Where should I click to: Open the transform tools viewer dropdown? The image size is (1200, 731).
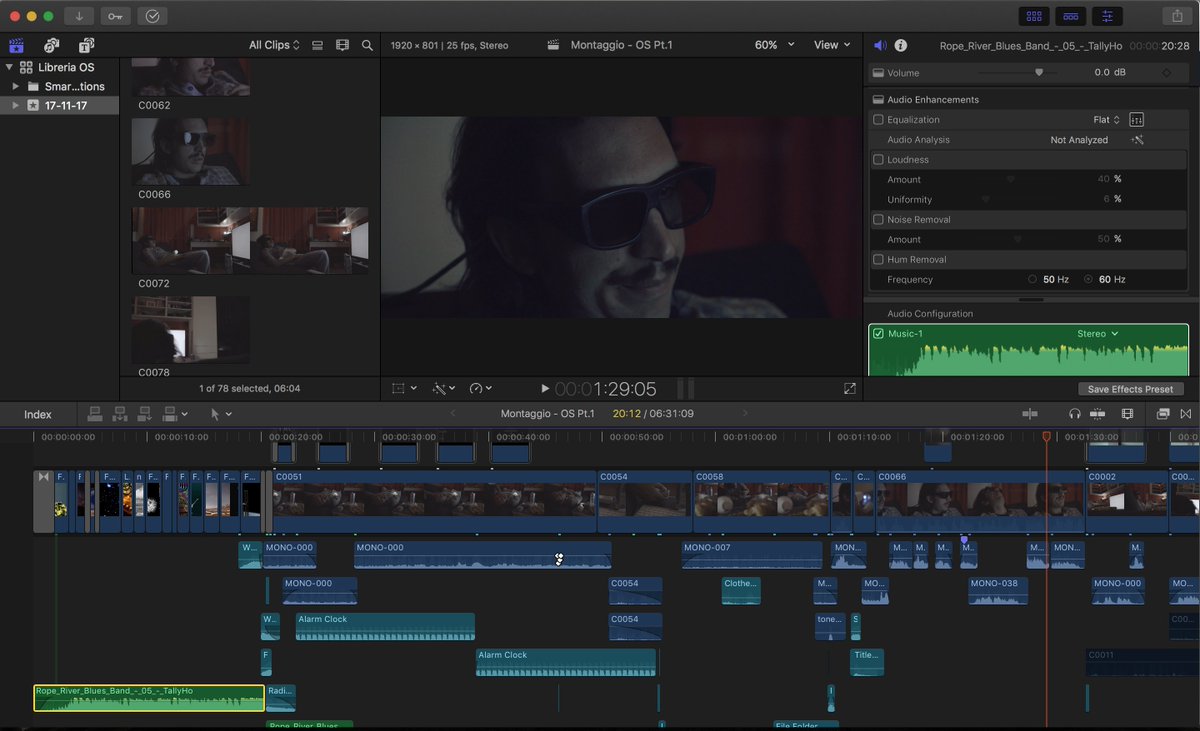(x=404, y=388)
